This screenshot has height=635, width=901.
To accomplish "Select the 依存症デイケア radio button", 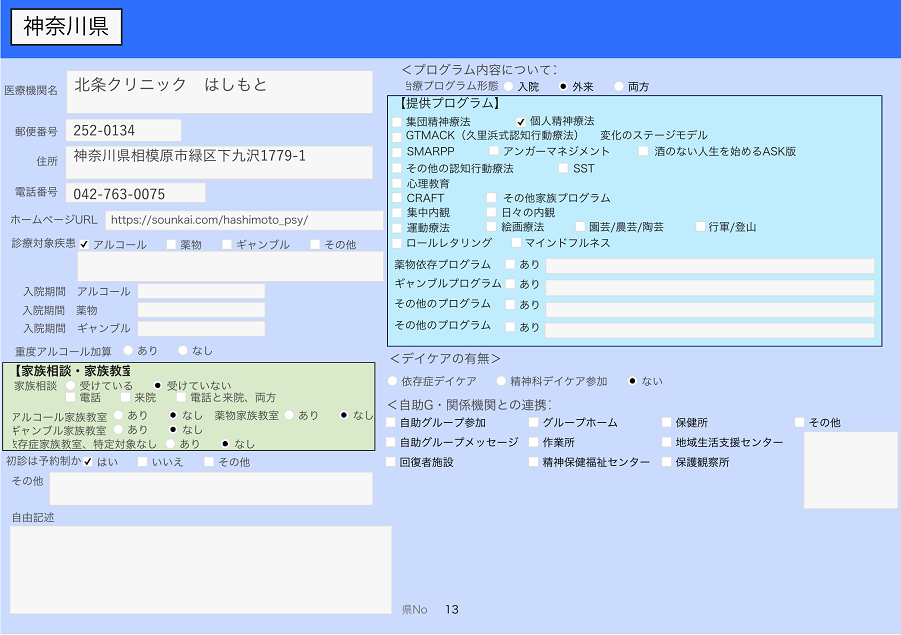I will 392,381.
